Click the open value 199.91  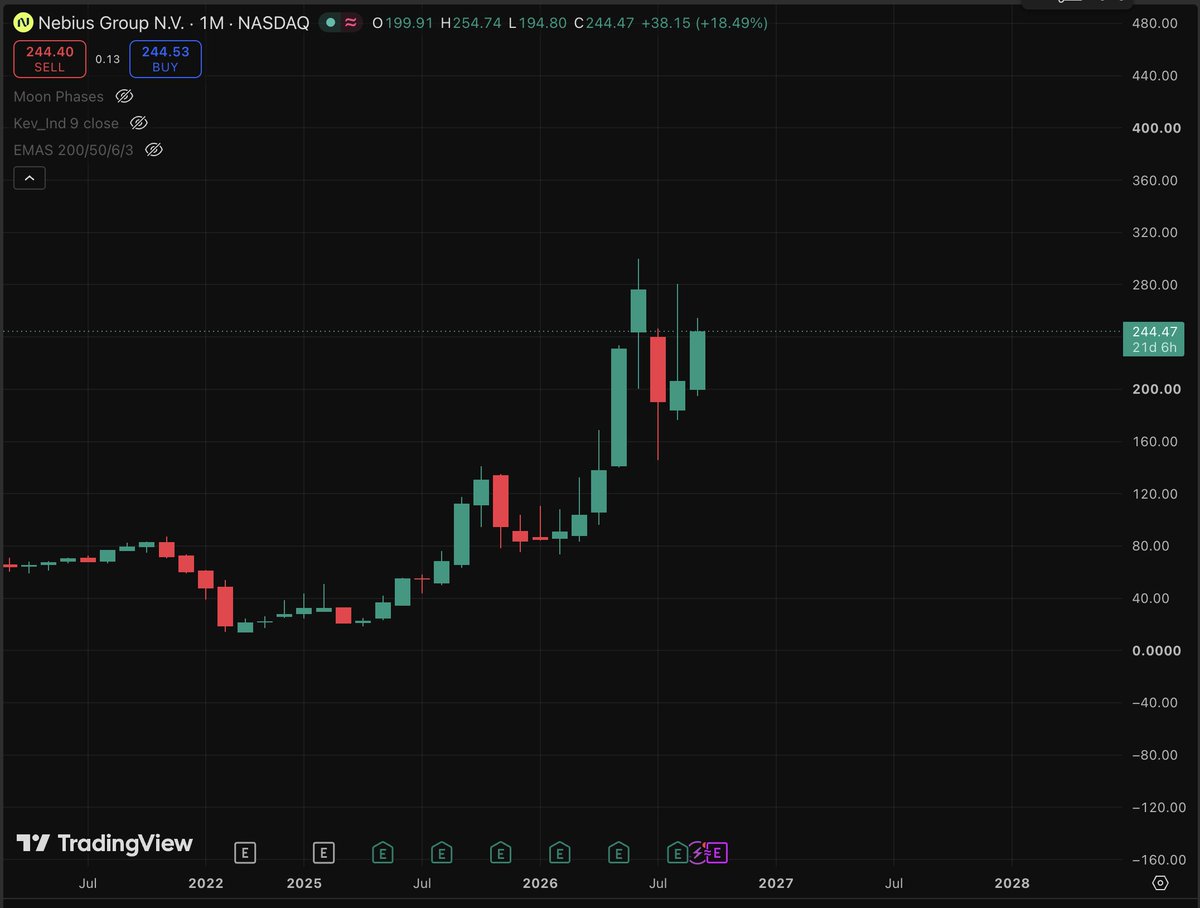409,22
